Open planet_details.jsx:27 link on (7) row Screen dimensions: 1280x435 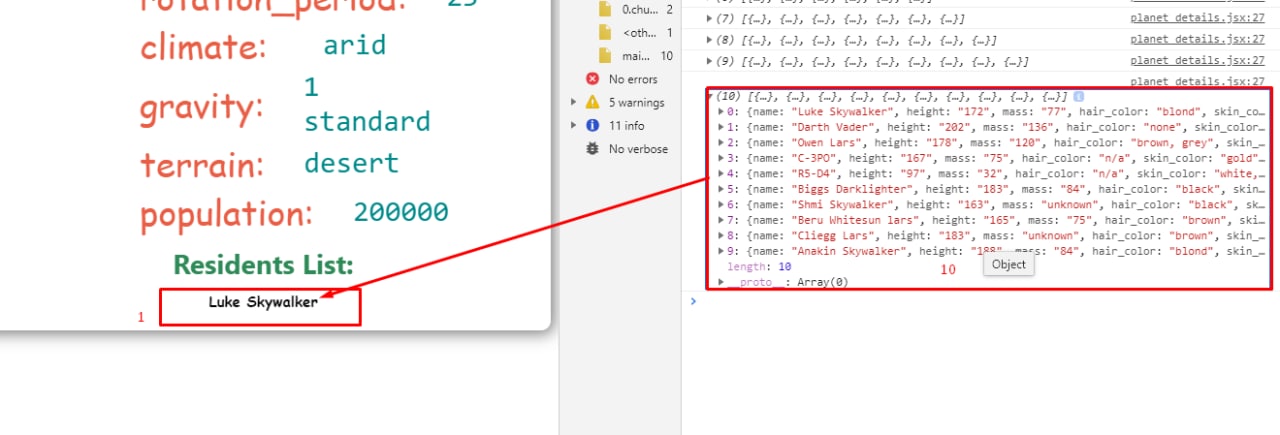pos(1198,19)
